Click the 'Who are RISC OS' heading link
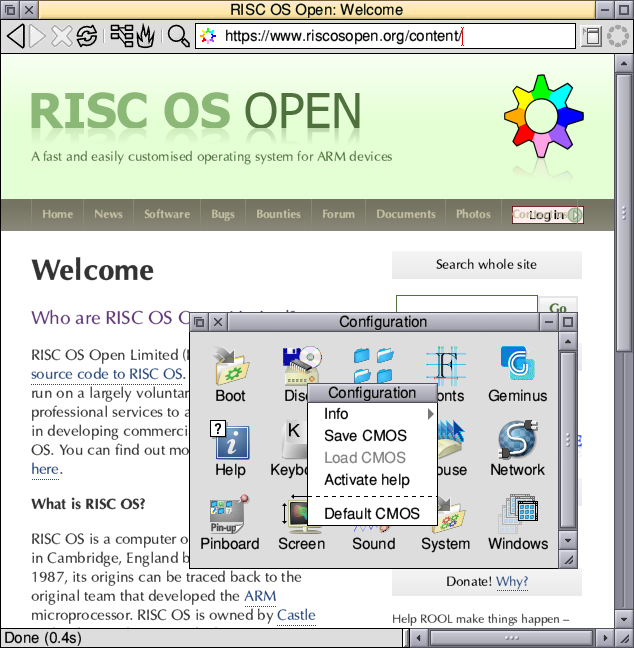Screen dimensions: 634x648 110,317
